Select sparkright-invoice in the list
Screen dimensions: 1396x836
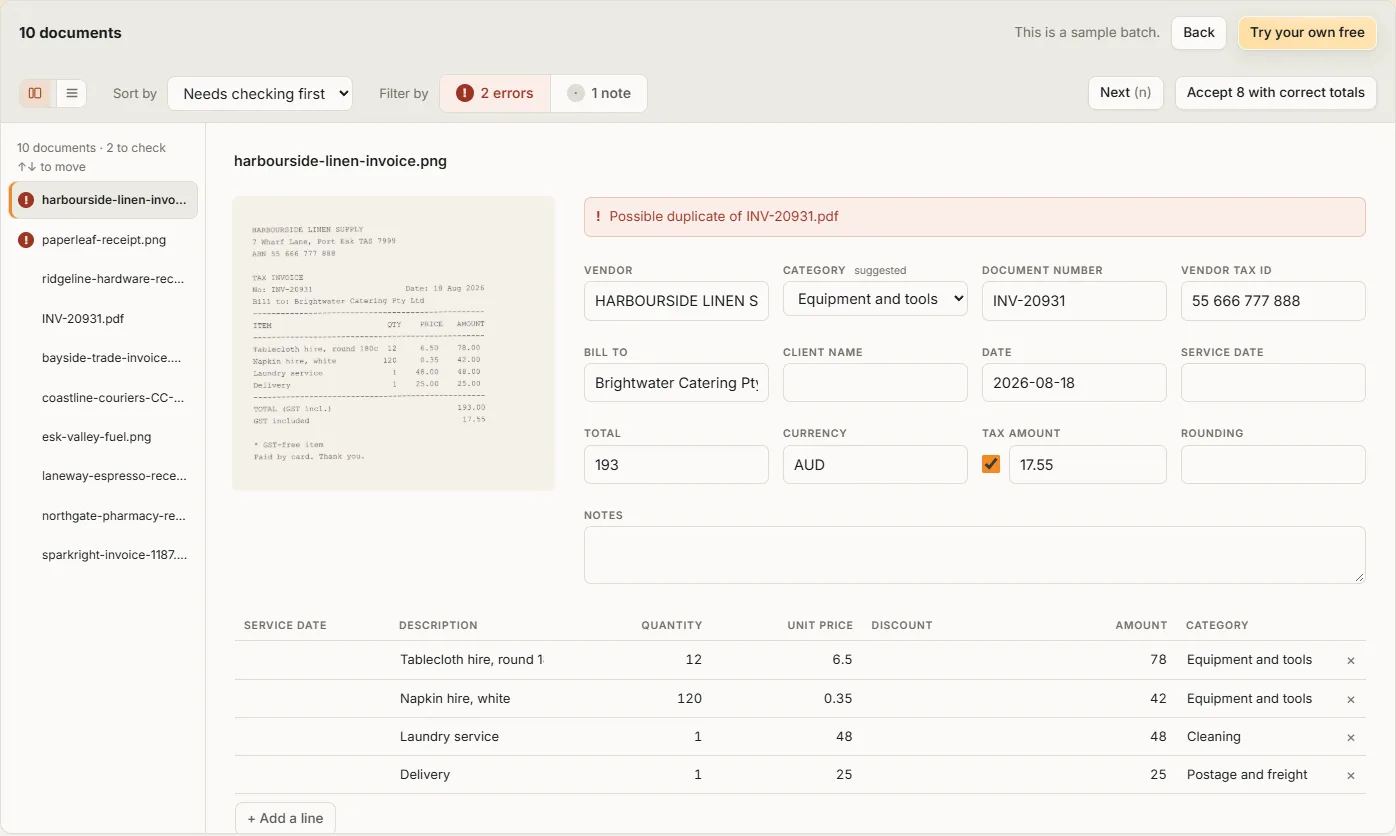(103, 555)
